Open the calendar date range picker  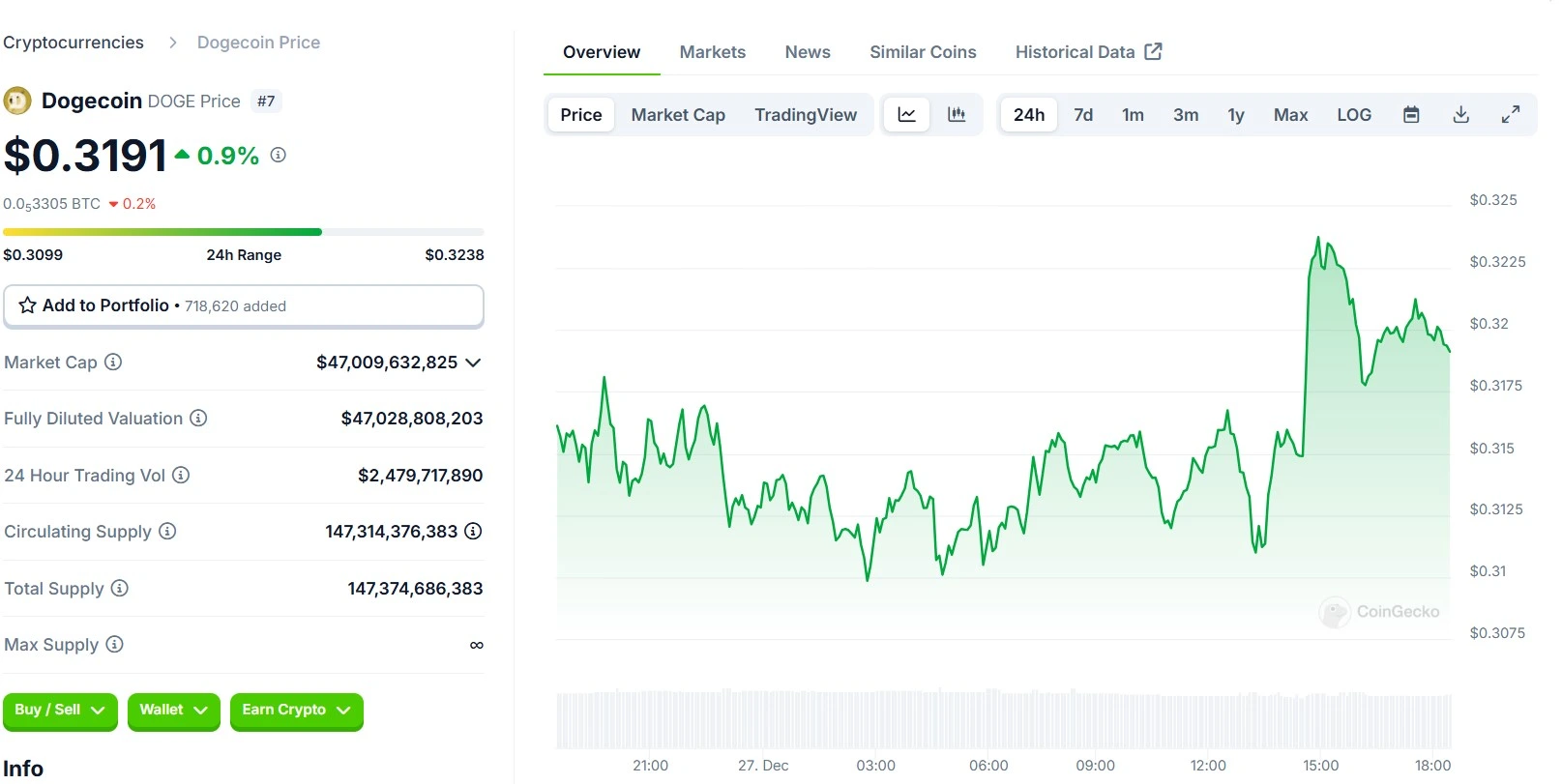[x=1411, y=115]
